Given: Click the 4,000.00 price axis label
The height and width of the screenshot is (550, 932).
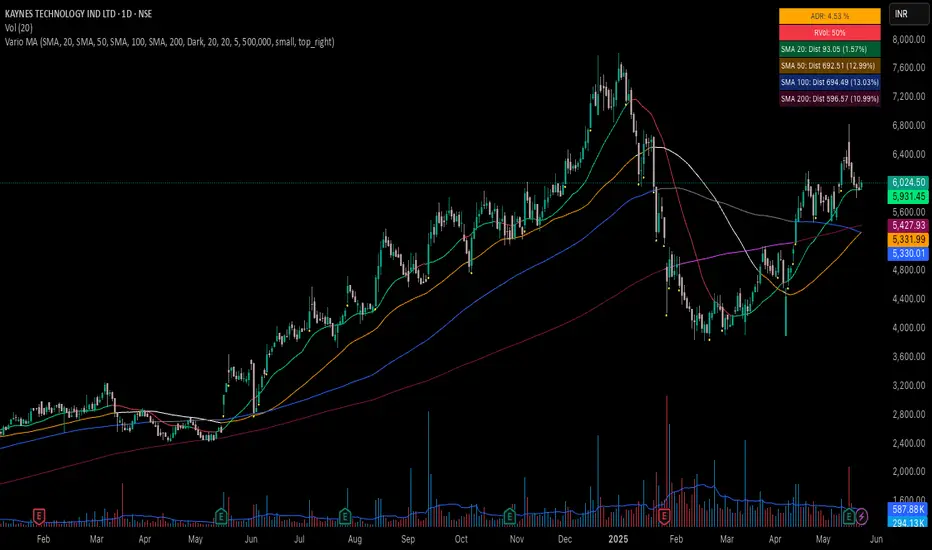Looking at the screenshot, I should click(x=908, y=328).
